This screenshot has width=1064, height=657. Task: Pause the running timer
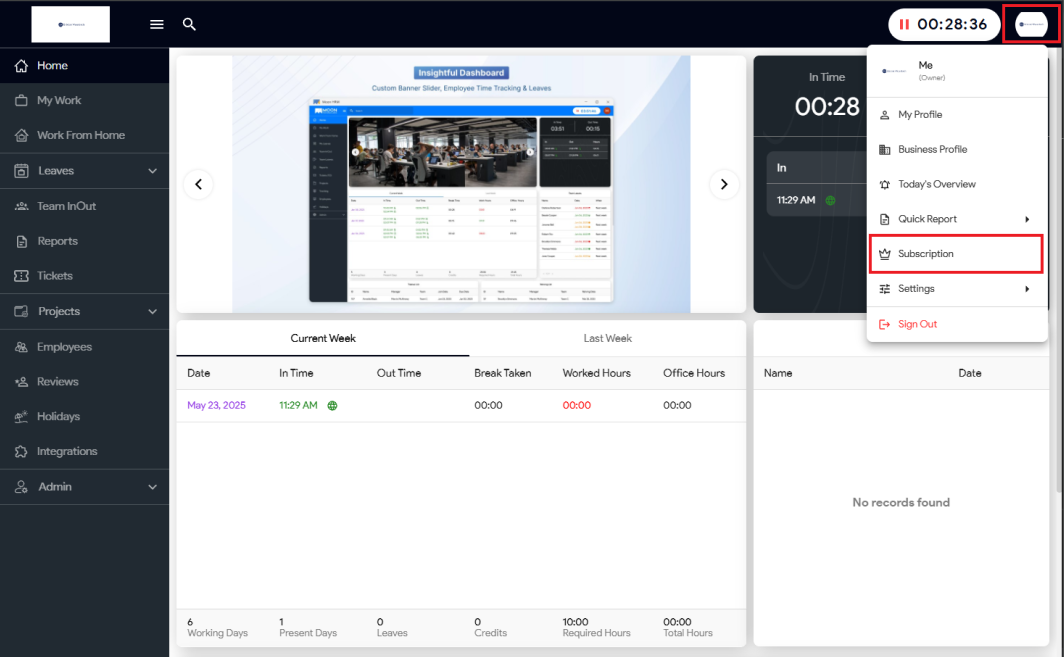(x=904, y=24)
